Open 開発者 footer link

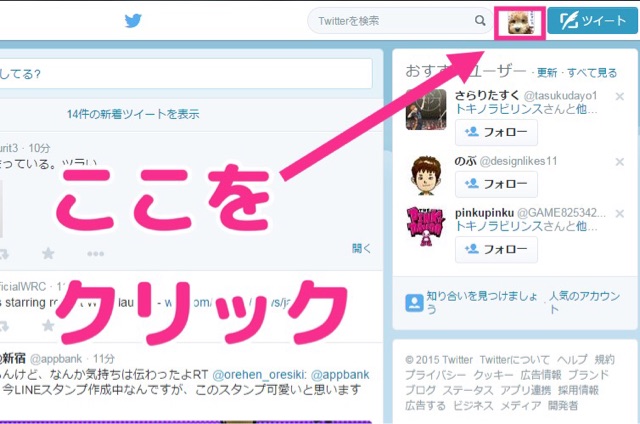563,406
